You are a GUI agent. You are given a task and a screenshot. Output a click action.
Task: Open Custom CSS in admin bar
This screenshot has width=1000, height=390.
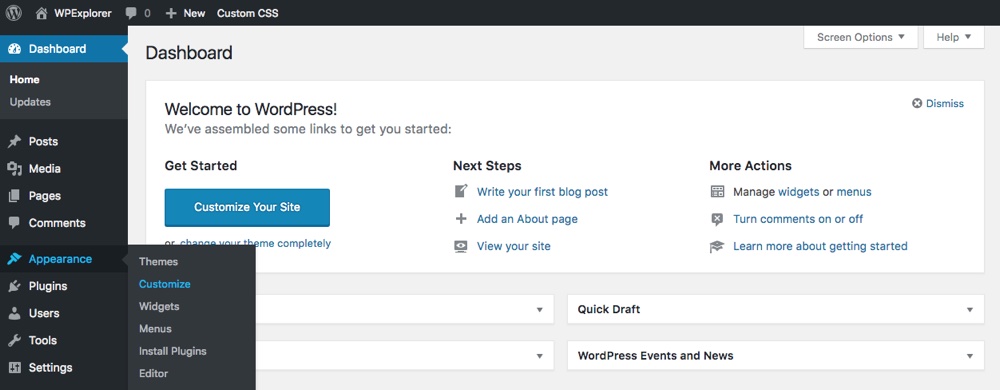pos(247,13)
